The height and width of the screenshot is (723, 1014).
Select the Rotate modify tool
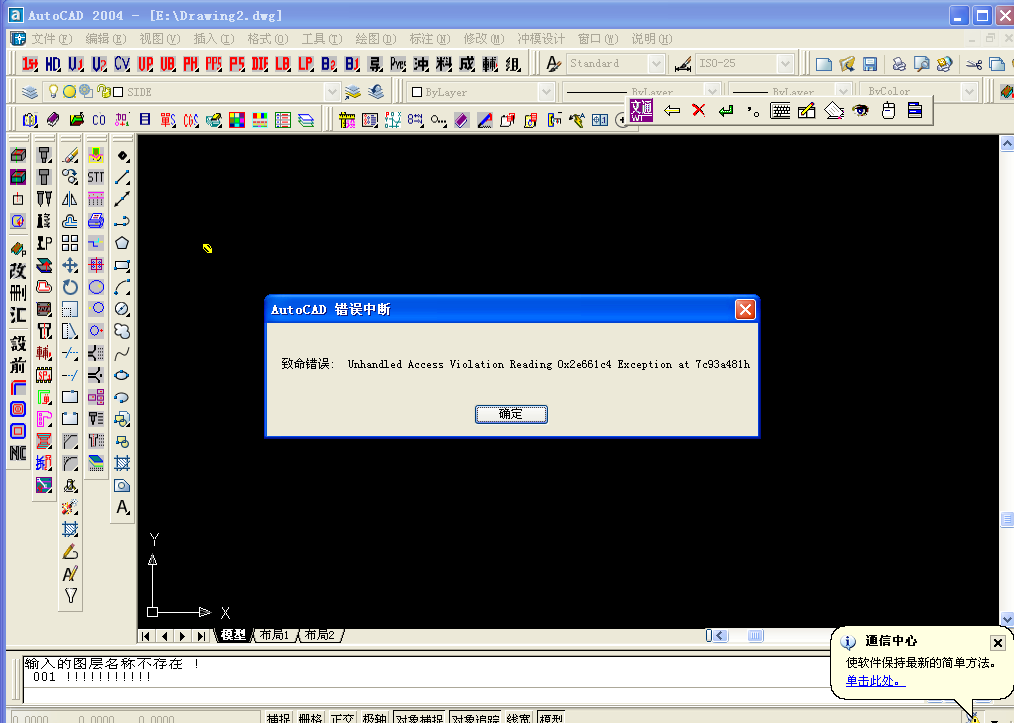tap(70, 287)
